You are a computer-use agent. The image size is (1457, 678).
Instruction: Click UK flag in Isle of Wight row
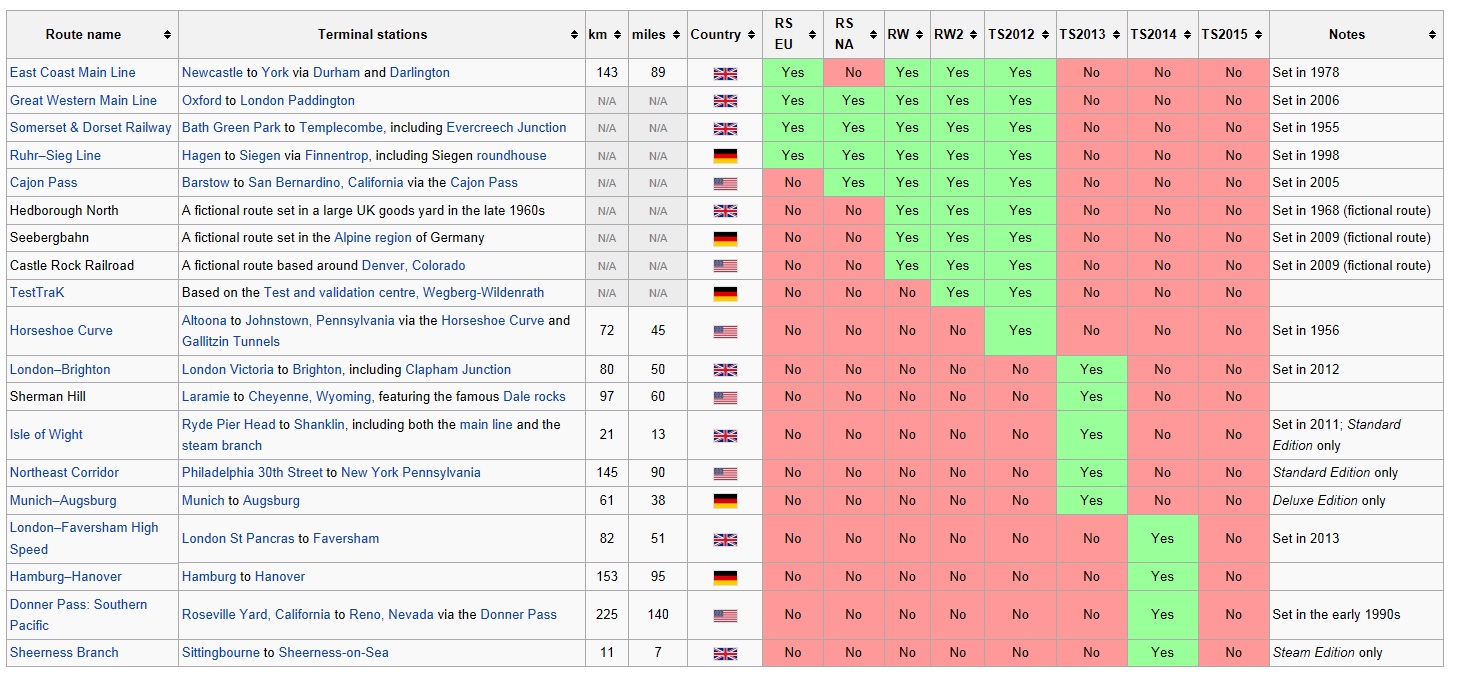(x=725, y=436)
